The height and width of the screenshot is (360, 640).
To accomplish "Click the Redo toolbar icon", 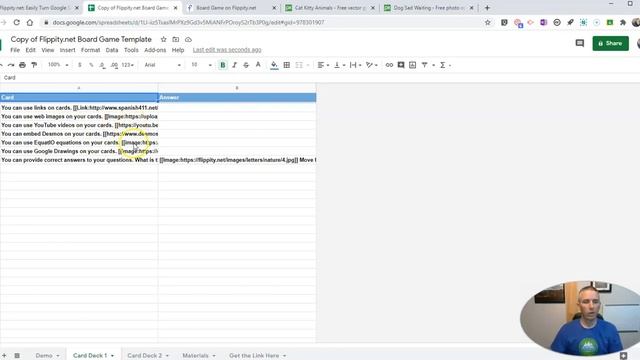I will 11,65.
